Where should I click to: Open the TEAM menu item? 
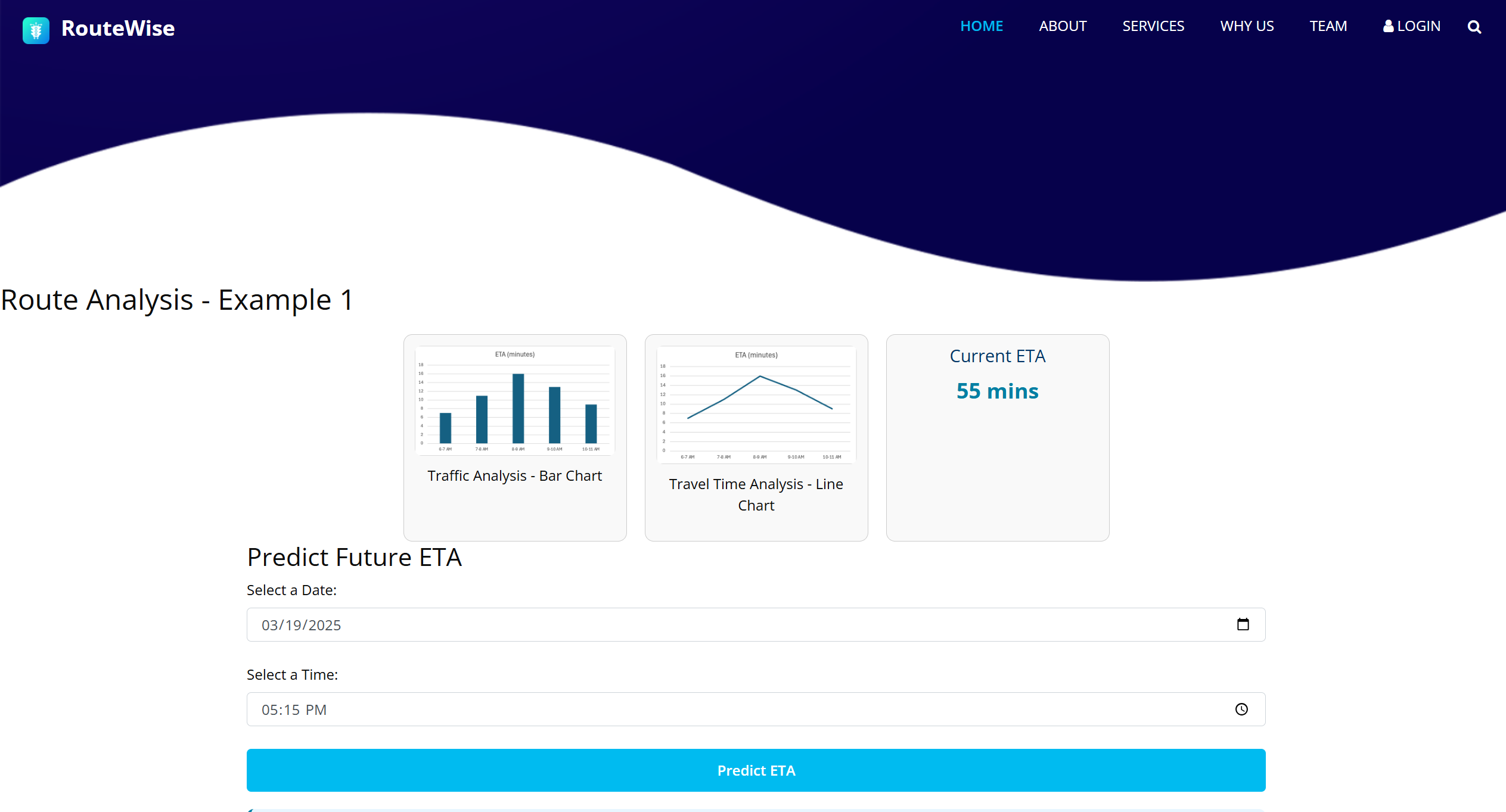coord(1328,26)
